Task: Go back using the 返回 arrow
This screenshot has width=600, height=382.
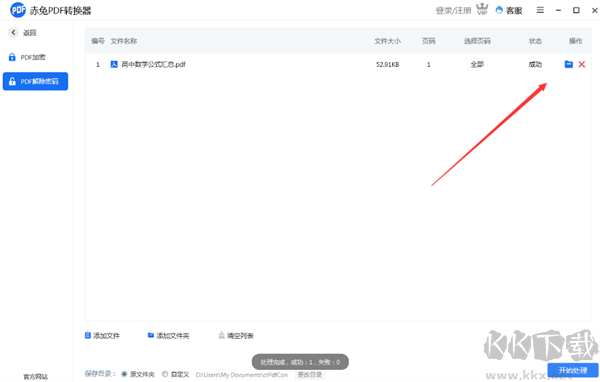Action: [x=13, y=33]
